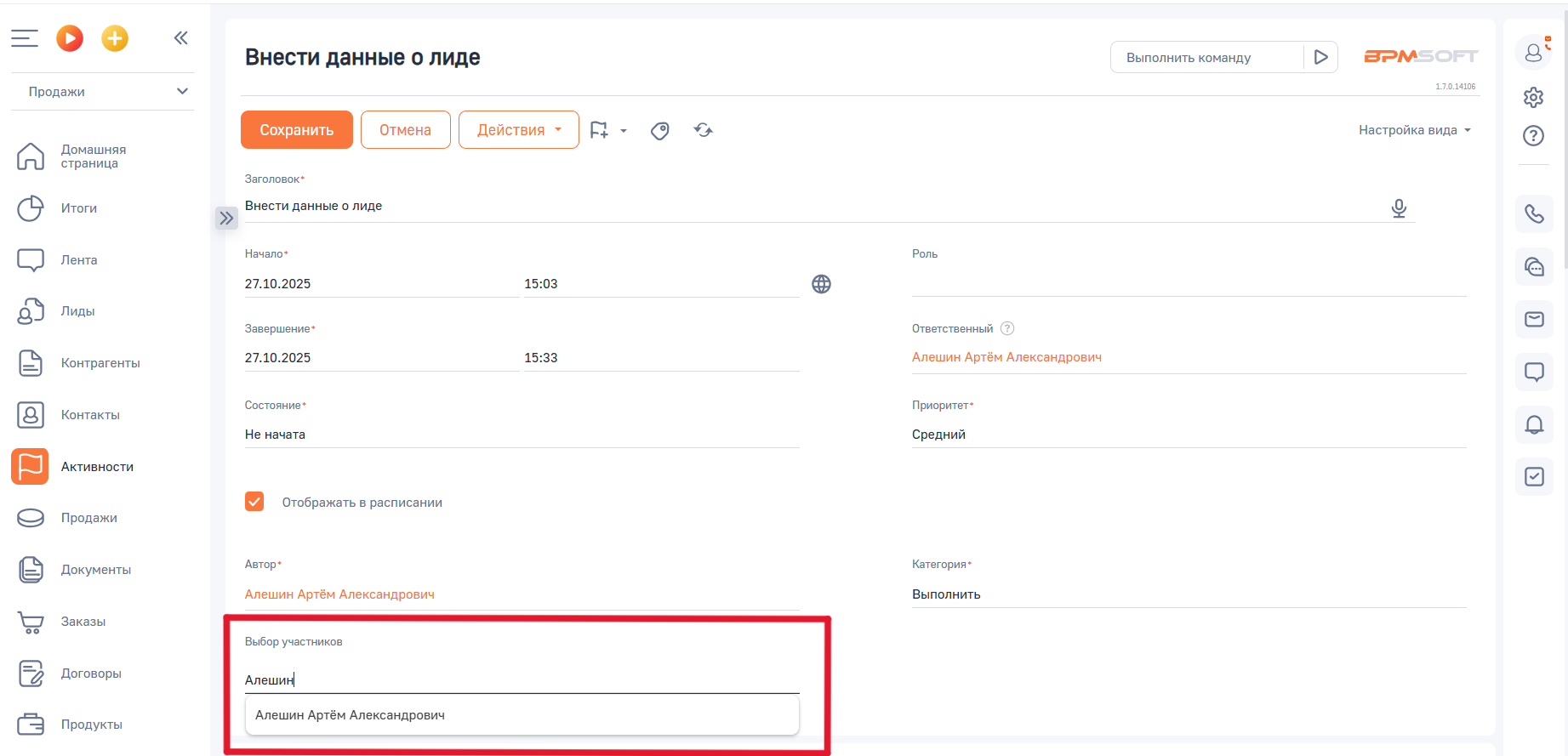Open the phone calls panel icon
This screenshot has height=756, width=1568.
1534,213
